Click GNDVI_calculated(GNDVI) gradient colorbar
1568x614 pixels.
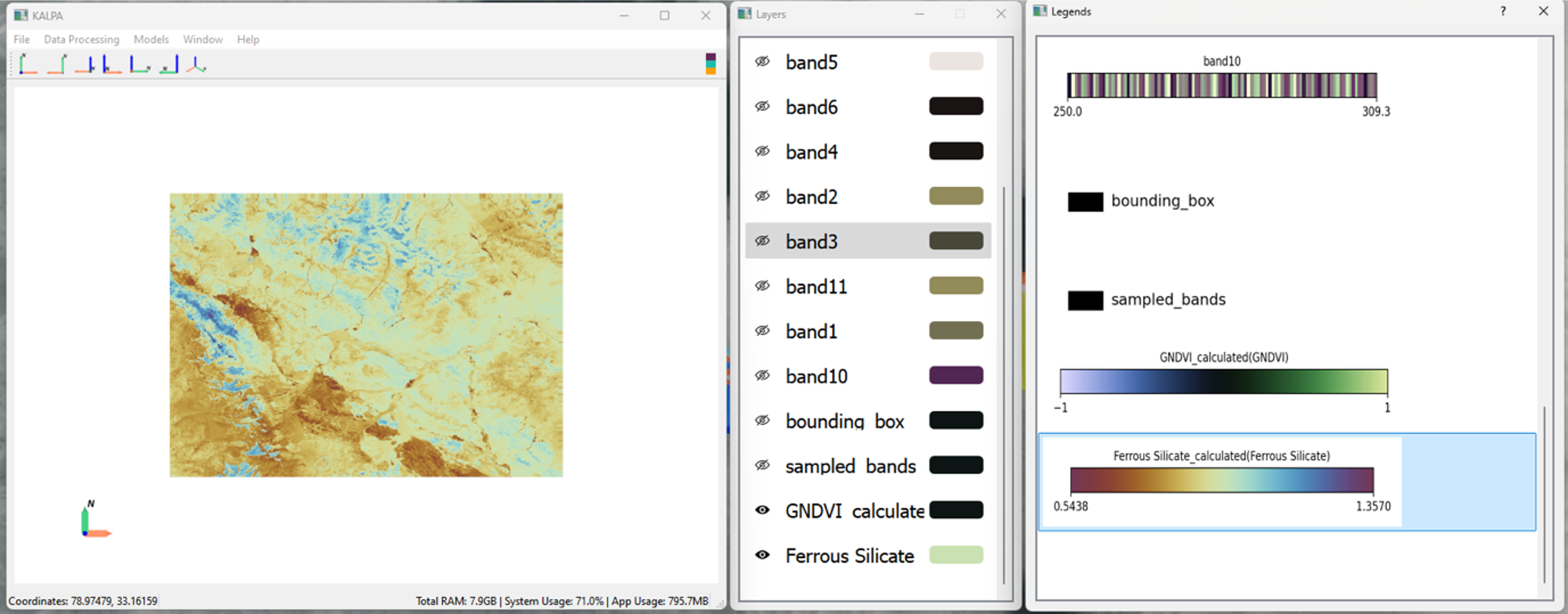[x=1224, y=382]
